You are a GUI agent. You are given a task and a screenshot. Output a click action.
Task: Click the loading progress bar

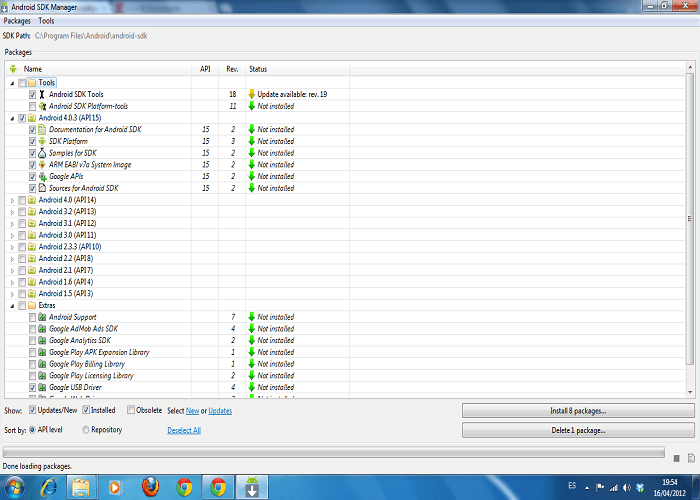click(333, 452)
